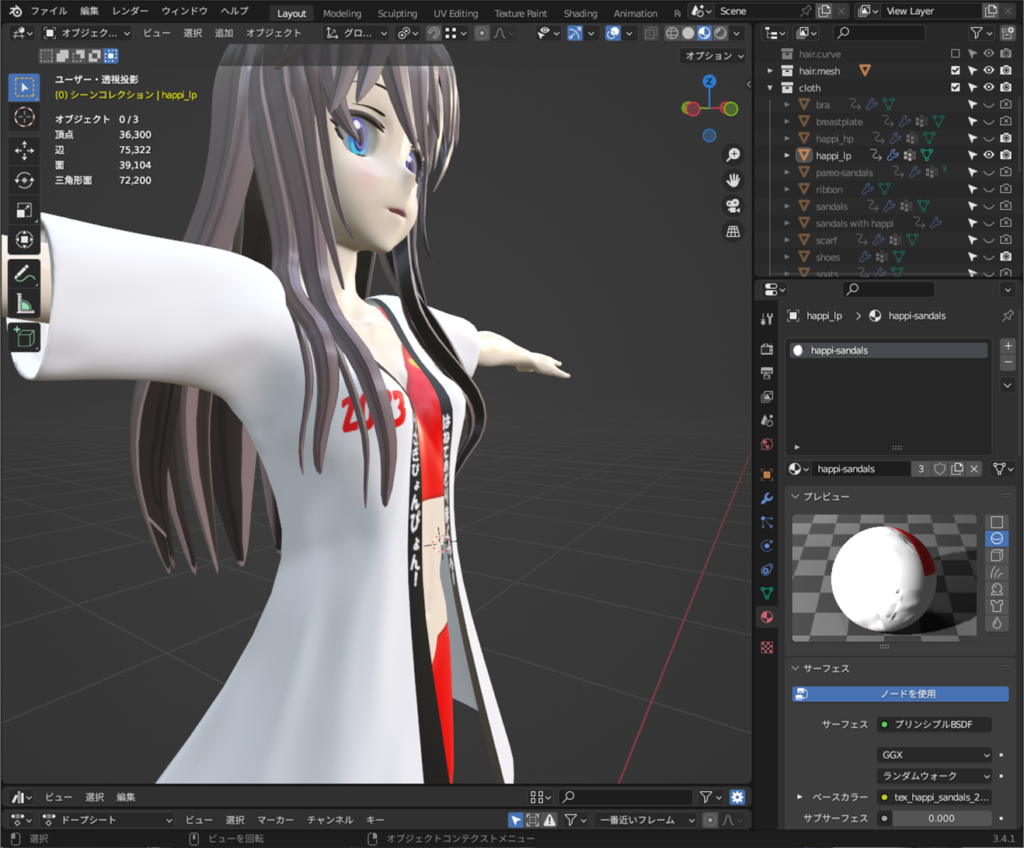Collapse the プレビュー panel

795,497
